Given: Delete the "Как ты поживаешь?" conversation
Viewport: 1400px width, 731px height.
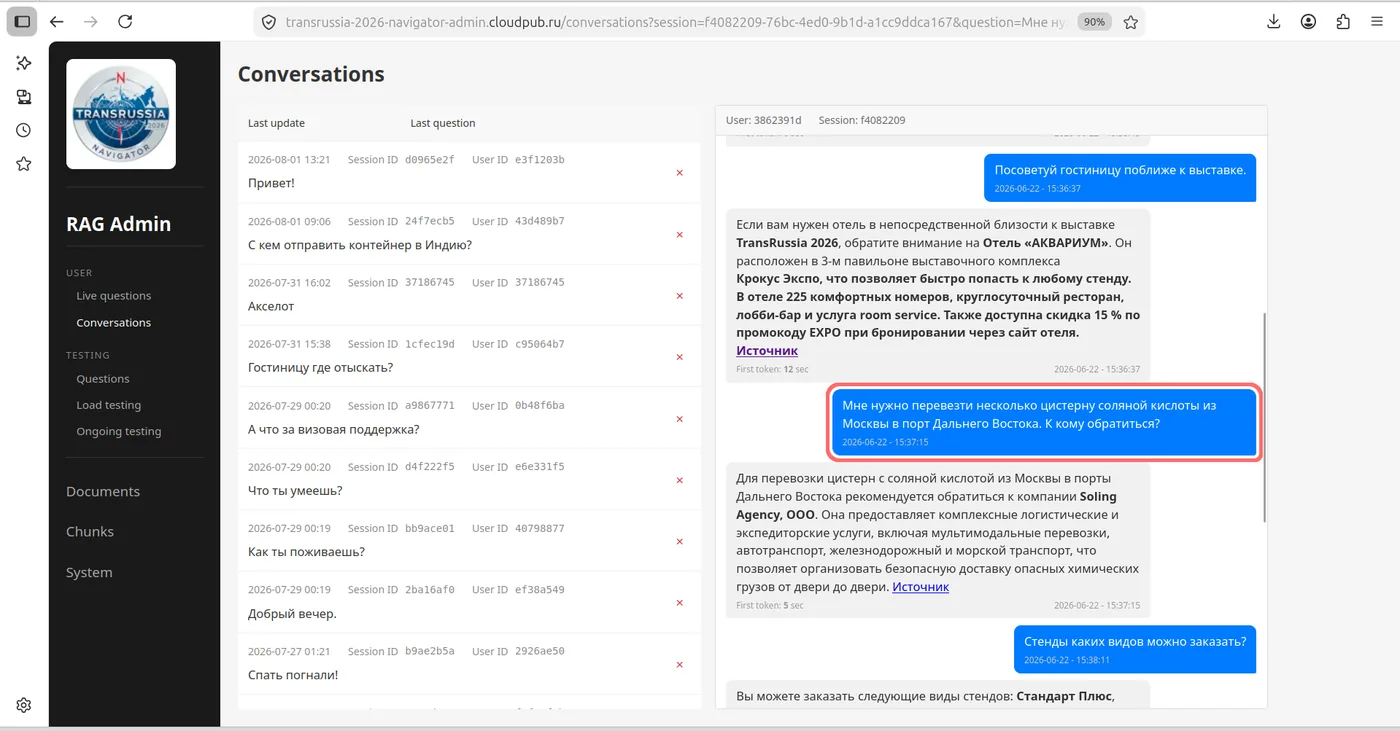Looking at the screenshot, I should pos(680,542).
